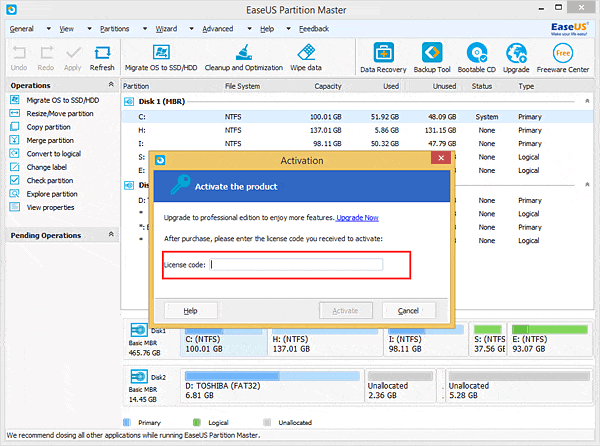Open View properties operation
This screenshot has width=600, height=446.
[50, 207]
